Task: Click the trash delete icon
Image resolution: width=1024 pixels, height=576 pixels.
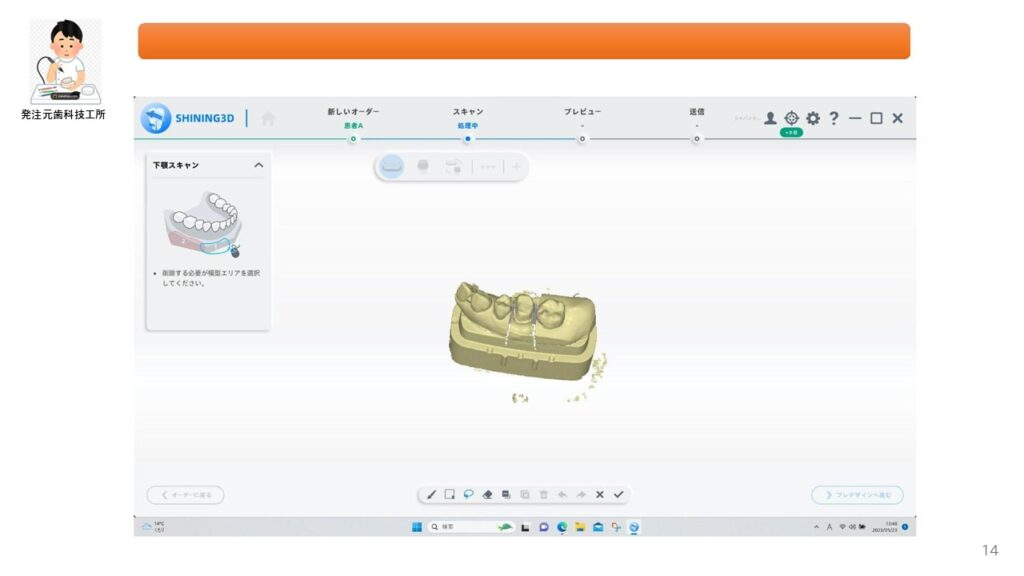Action: (x=544, y=494)
